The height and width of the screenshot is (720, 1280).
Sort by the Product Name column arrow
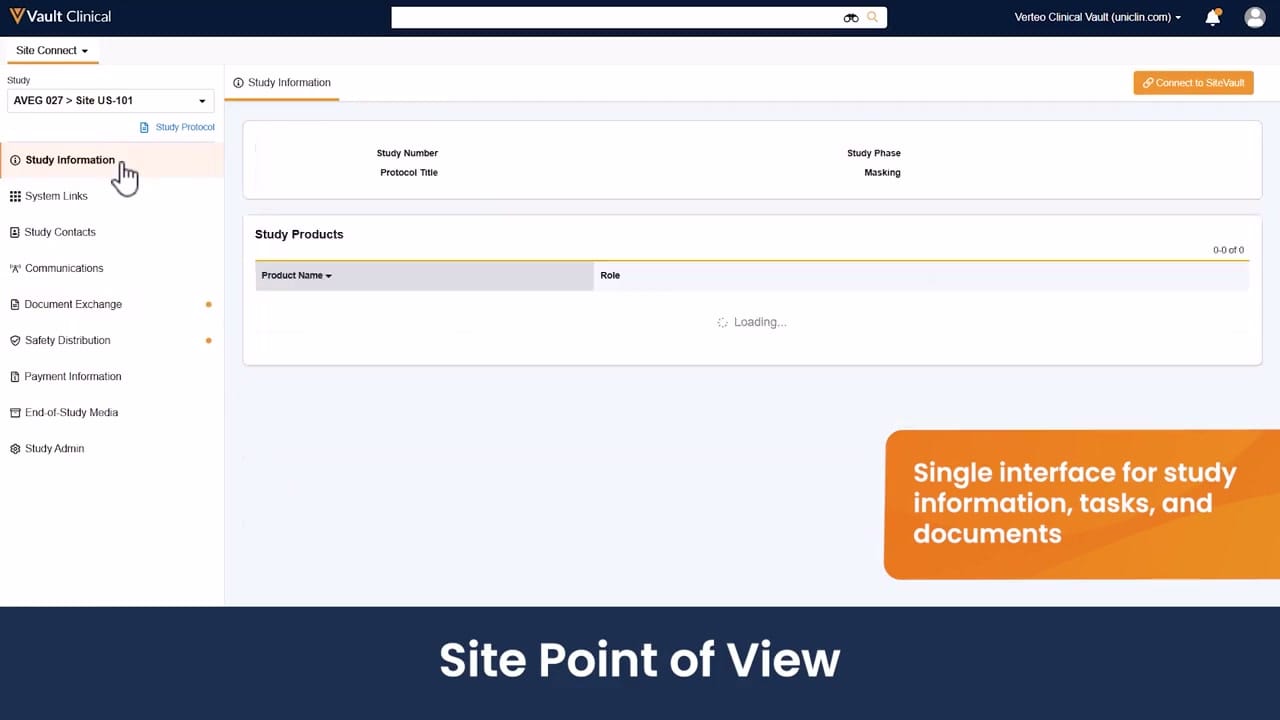click(x=328, y=276)
